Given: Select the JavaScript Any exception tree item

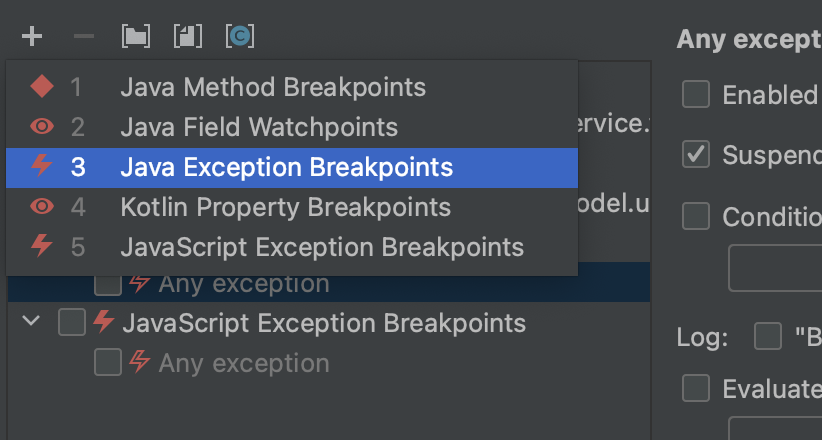Looking at the screenshot, I should pyautogui.click(x=243, y=363).
